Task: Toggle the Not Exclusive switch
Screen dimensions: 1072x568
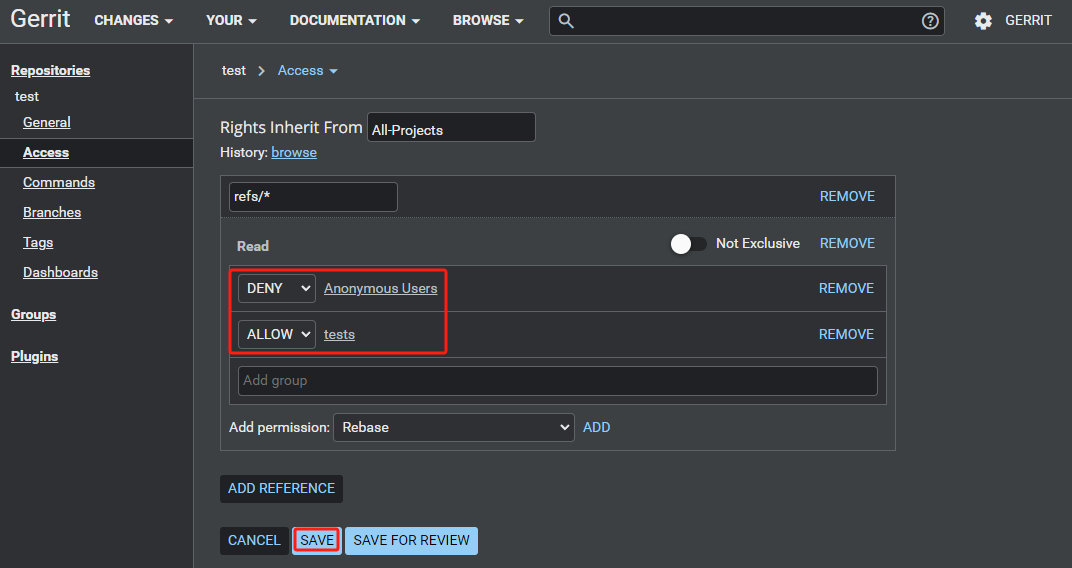Action: pos(688,244)
